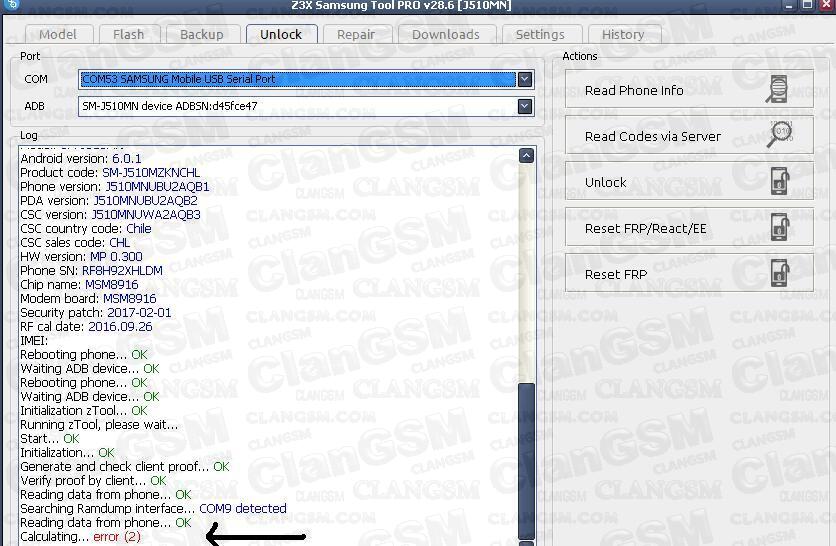This screenshot has height=546, width=836.
Task: Click the log scrollbar up arrow
Action: click(526, 156)
